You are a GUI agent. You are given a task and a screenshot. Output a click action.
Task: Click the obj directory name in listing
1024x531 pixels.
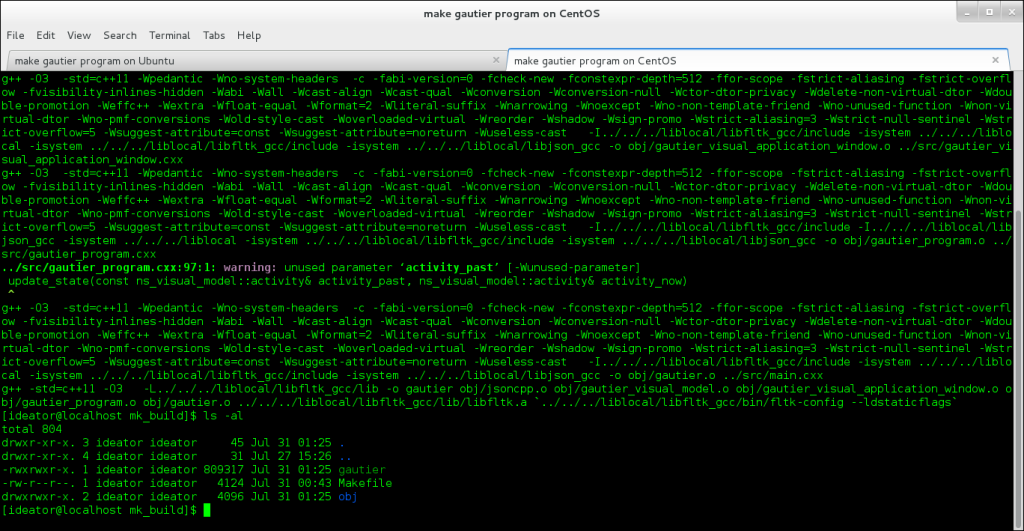348,496
